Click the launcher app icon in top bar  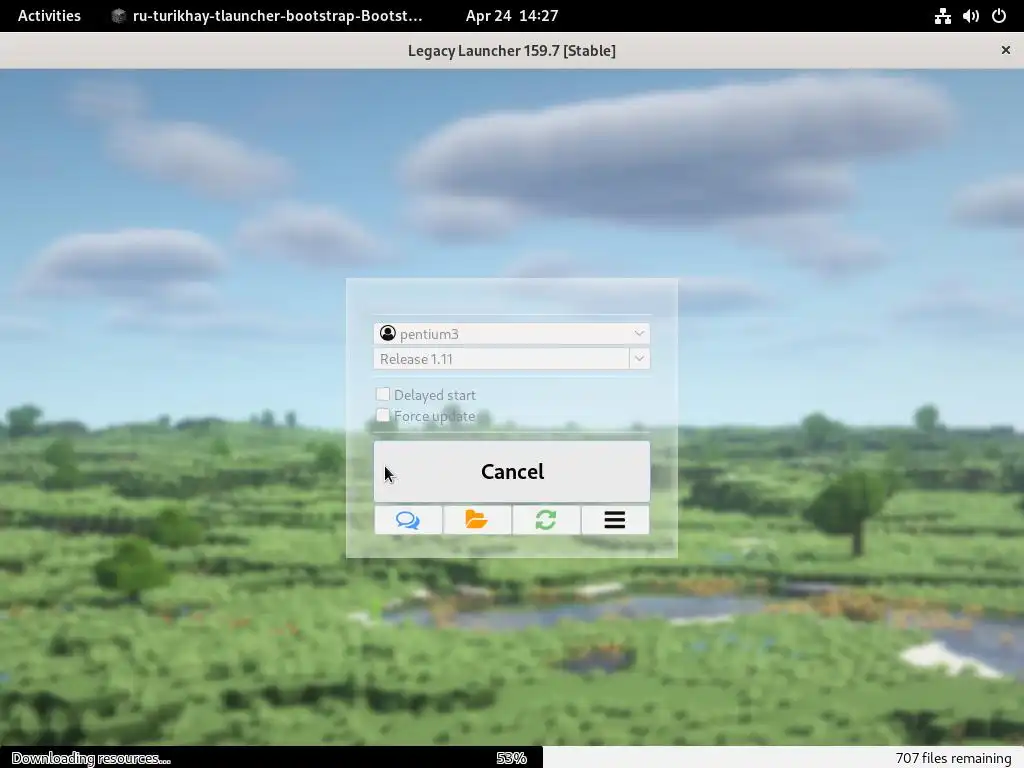click(x=118, y=16)
